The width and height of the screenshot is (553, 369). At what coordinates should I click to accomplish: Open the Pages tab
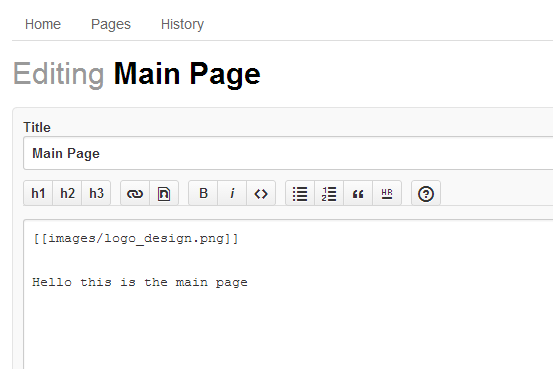click(111, 24)
